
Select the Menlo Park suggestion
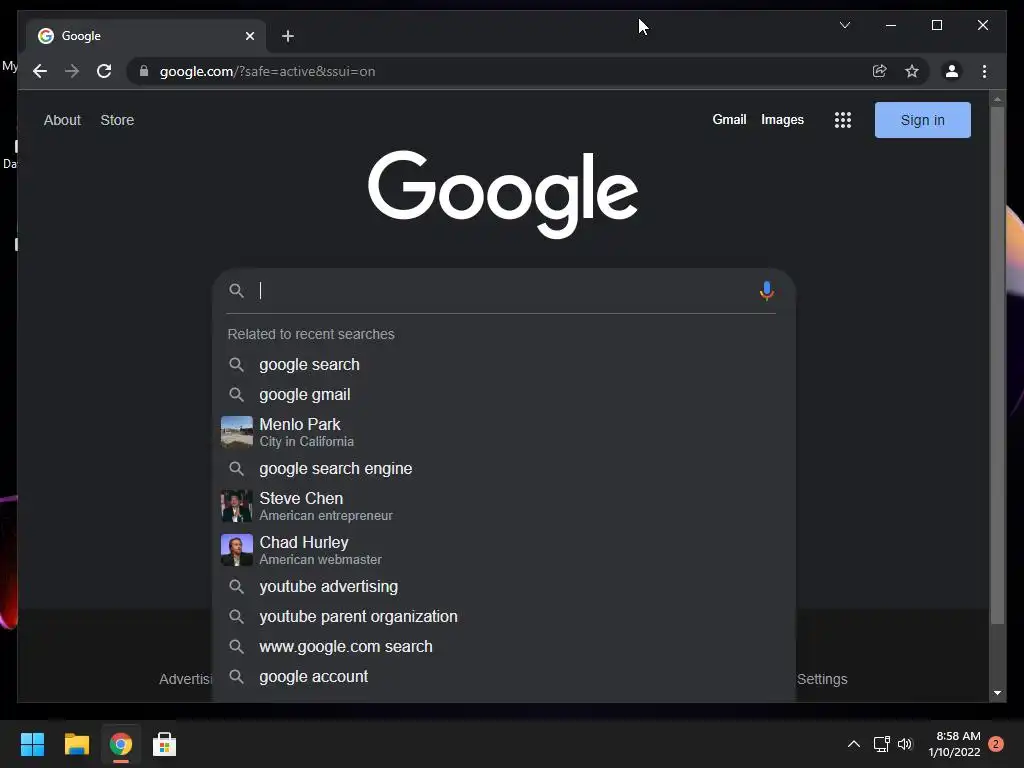click(x=504, y=432)
